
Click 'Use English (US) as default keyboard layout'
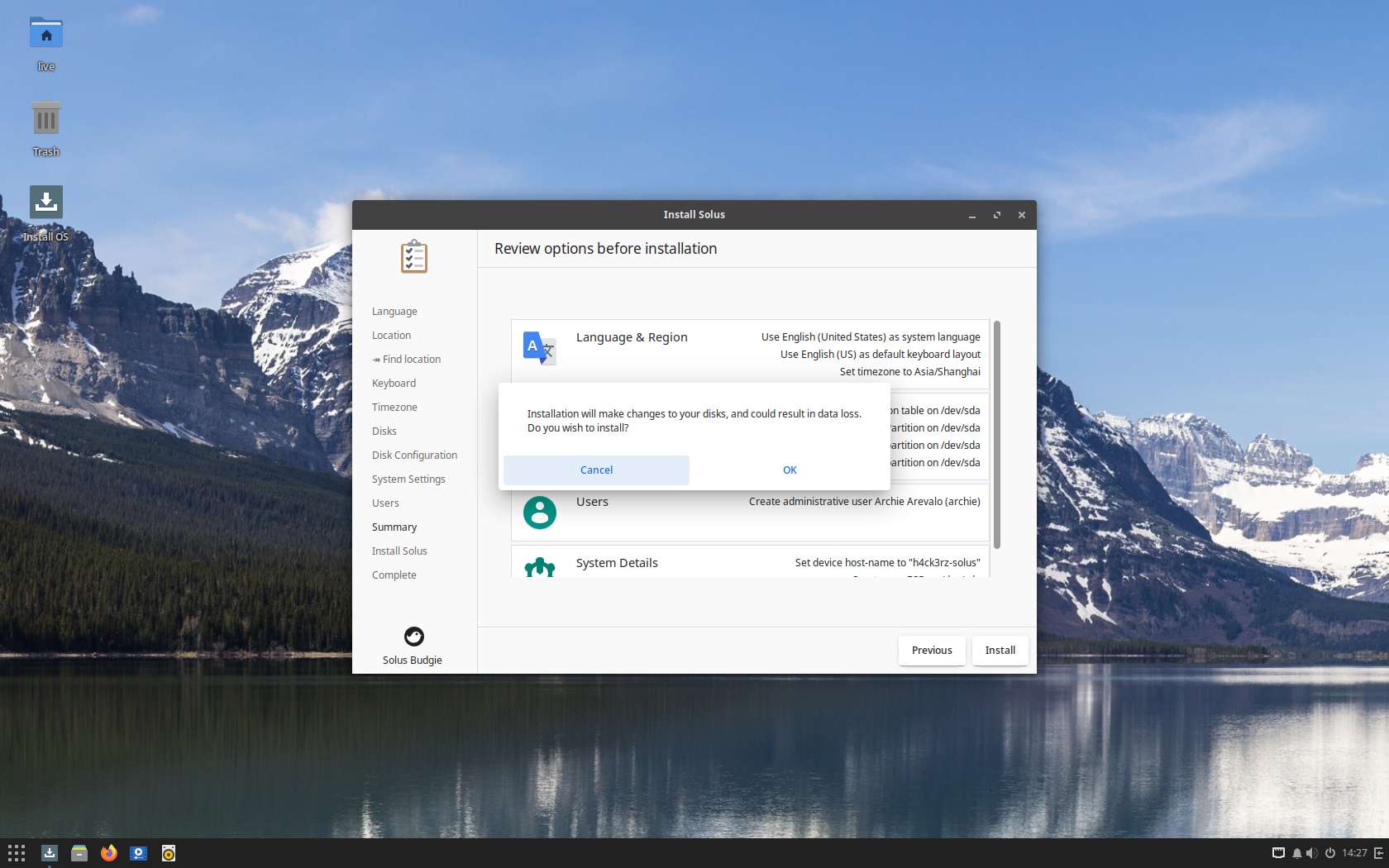(x=881, y=355)
